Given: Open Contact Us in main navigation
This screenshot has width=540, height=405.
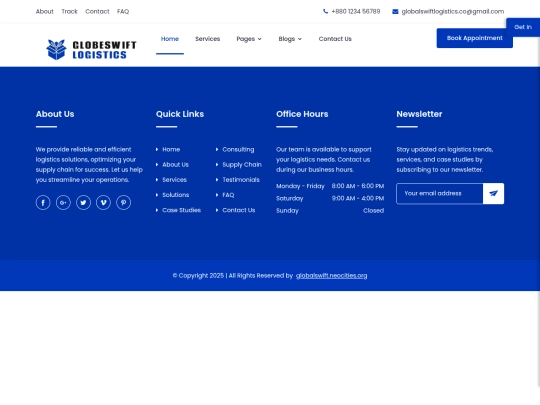Looking at the screenshot, I should tap(335, 39).
